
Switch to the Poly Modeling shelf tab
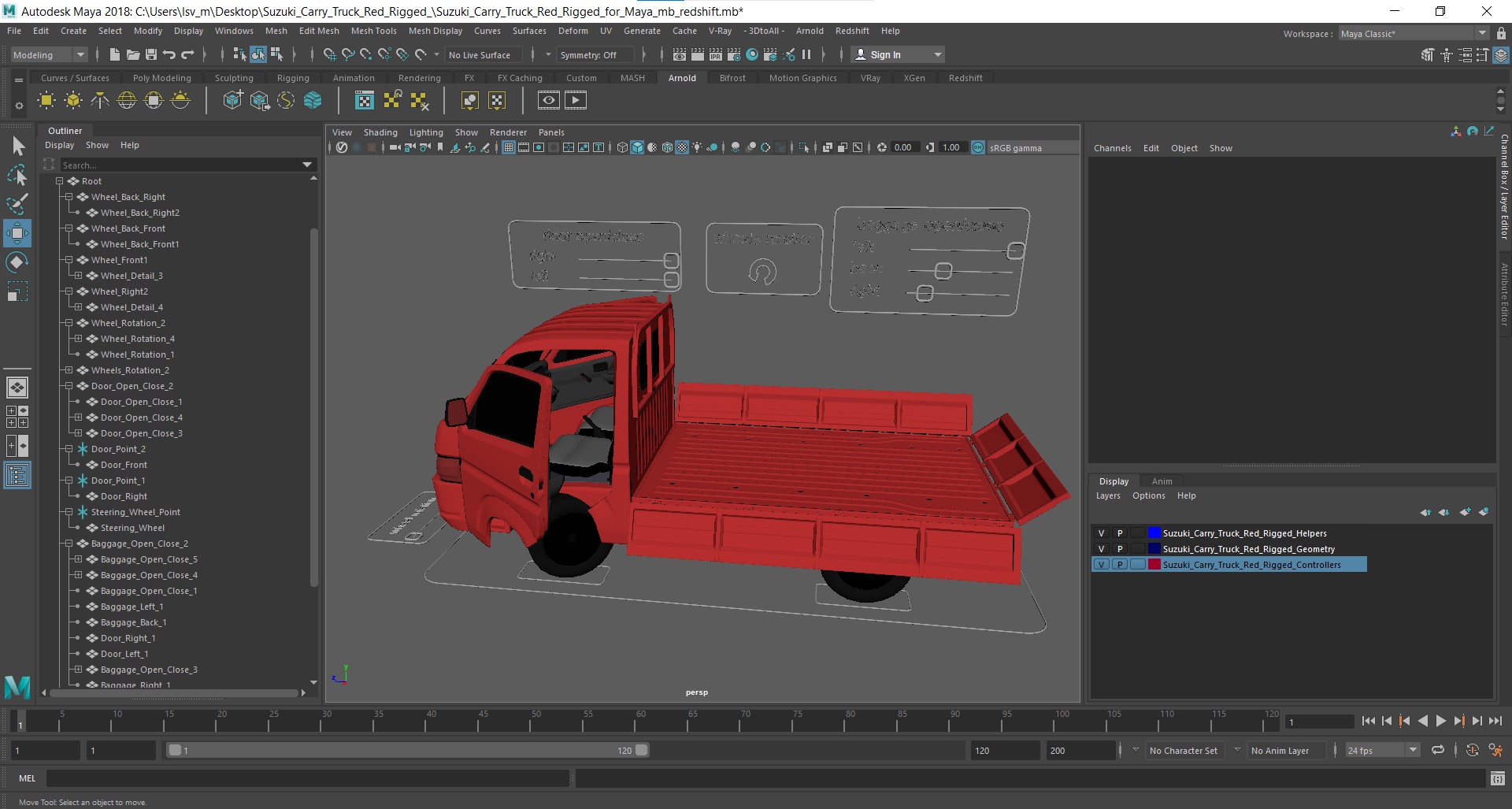pos(161,78)
